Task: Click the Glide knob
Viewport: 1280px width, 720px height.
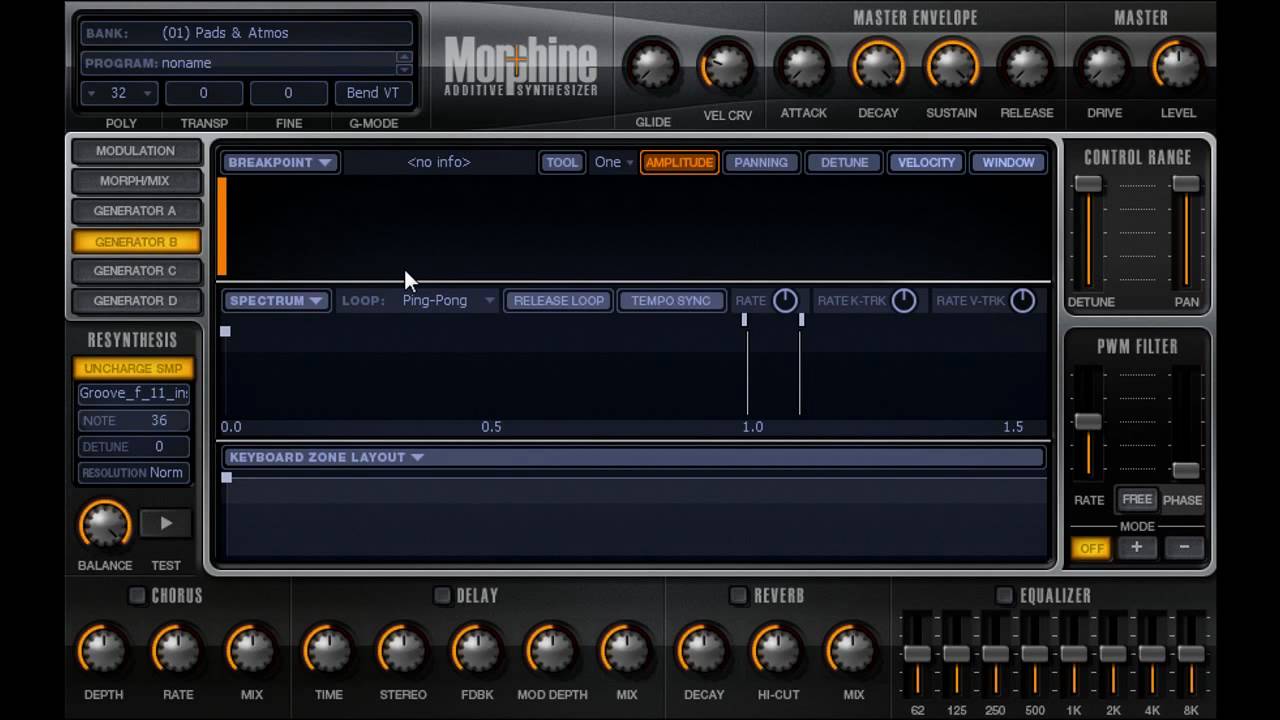Action: 652,68
